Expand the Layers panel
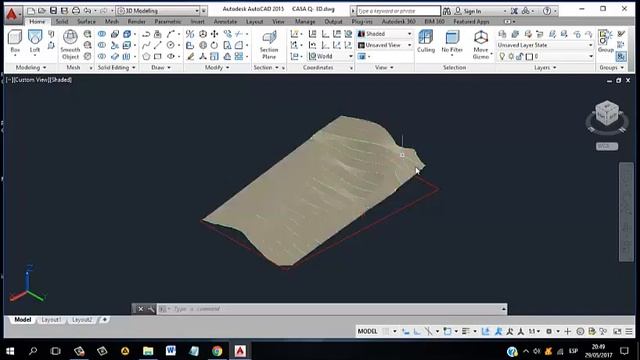 [545, 67]
